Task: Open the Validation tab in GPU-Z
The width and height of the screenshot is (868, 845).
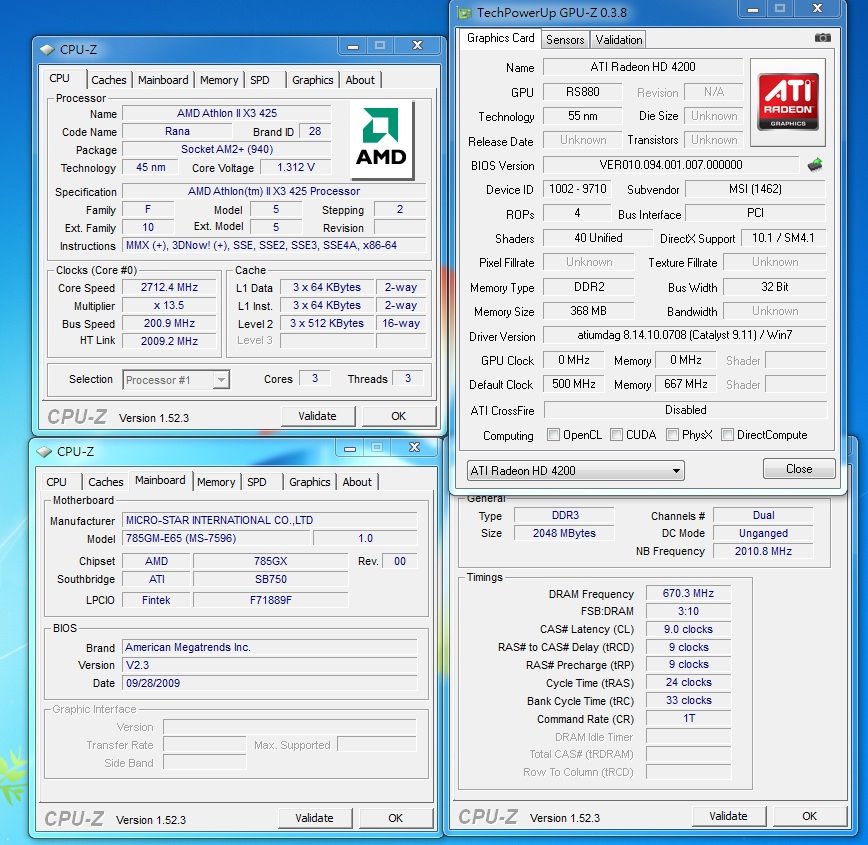Action: point(619,40)
